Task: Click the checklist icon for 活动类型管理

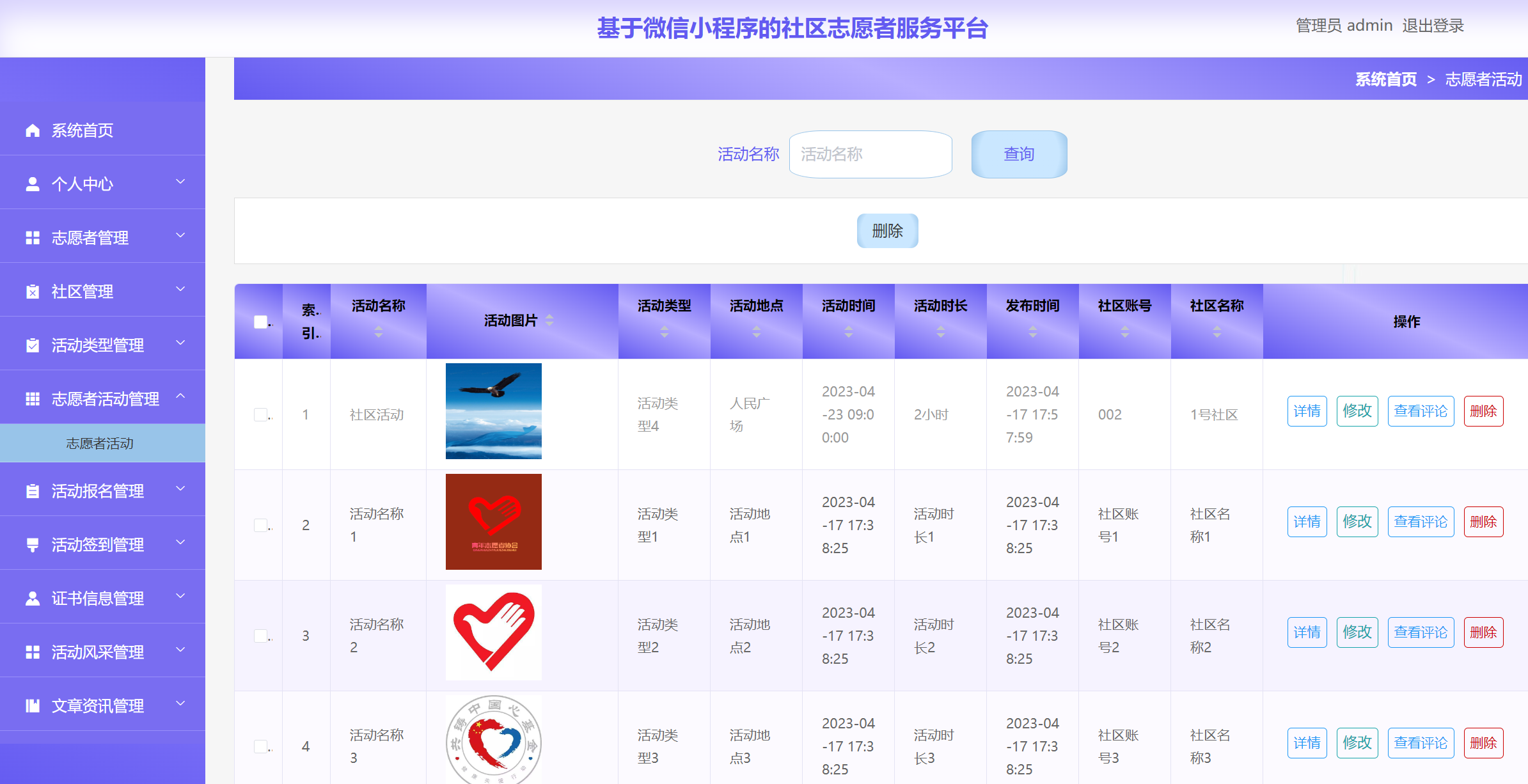Action: coord(33,345)
